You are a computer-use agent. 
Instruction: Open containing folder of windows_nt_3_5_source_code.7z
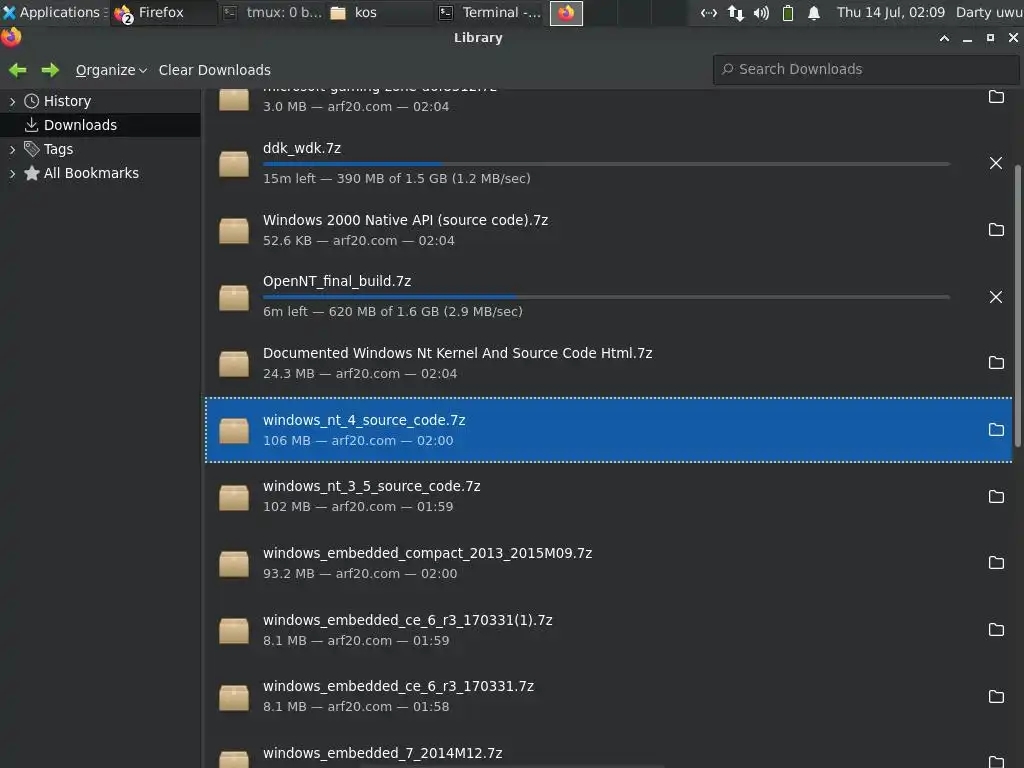coord(996,496)
